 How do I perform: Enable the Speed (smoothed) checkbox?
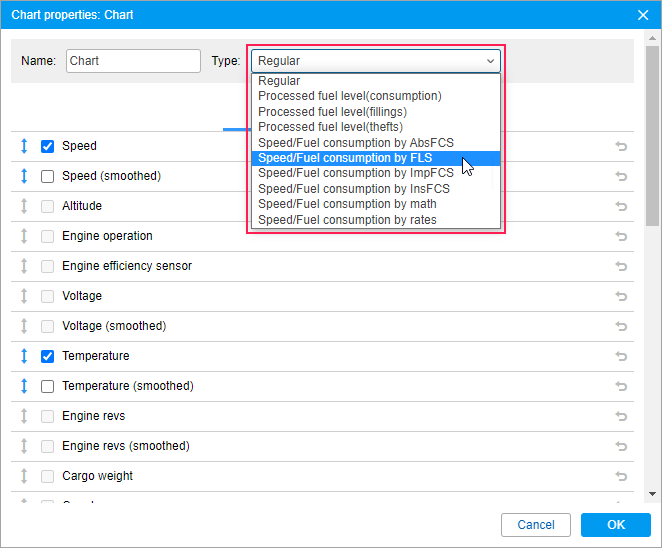tap(47, 176)
